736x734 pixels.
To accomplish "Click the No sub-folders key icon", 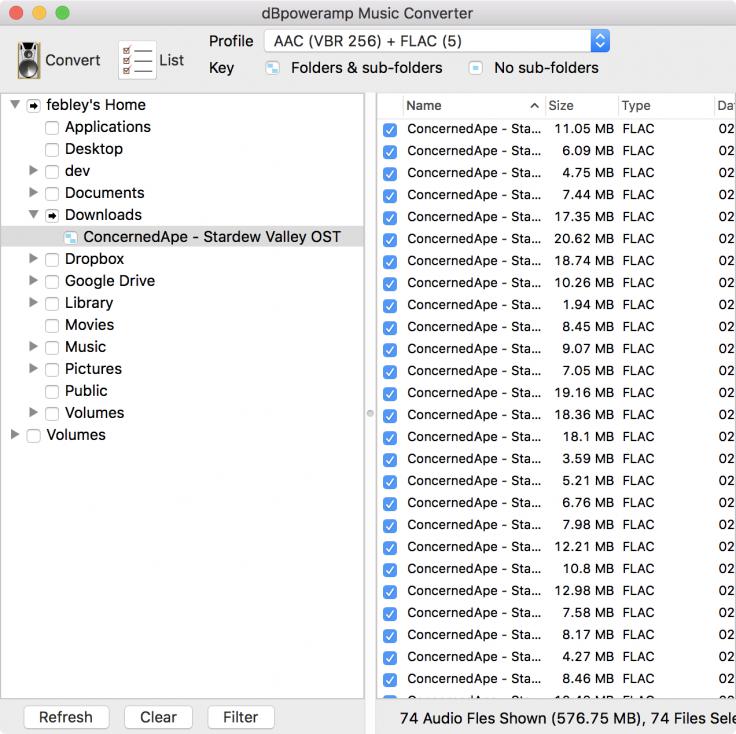I will (x=476, y=68).
